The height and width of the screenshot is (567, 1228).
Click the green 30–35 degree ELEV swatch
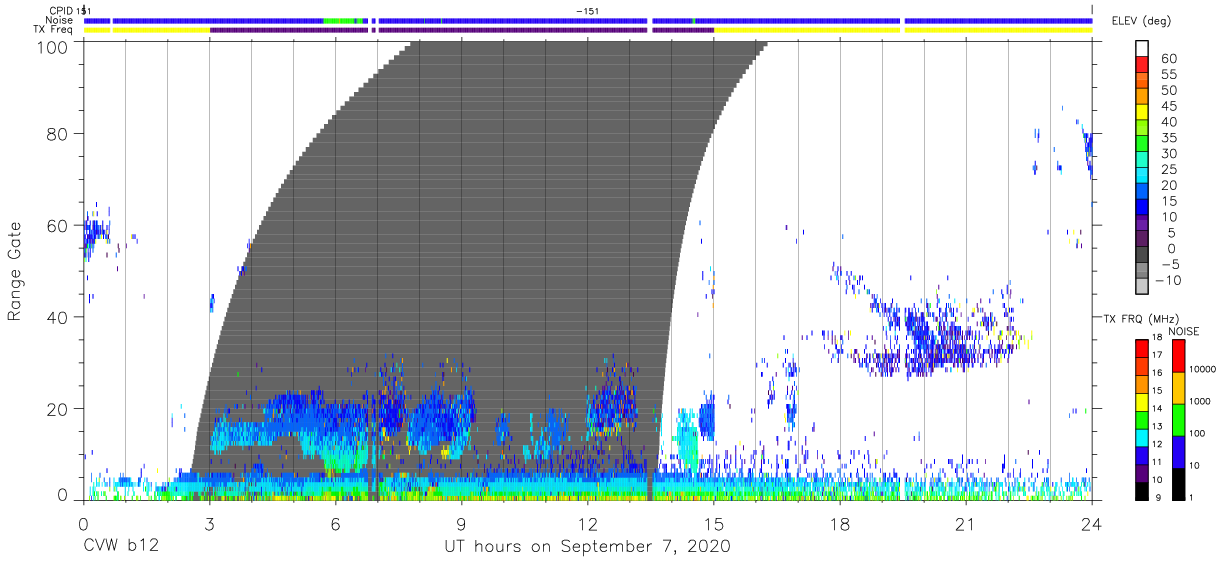point(1142,145)
